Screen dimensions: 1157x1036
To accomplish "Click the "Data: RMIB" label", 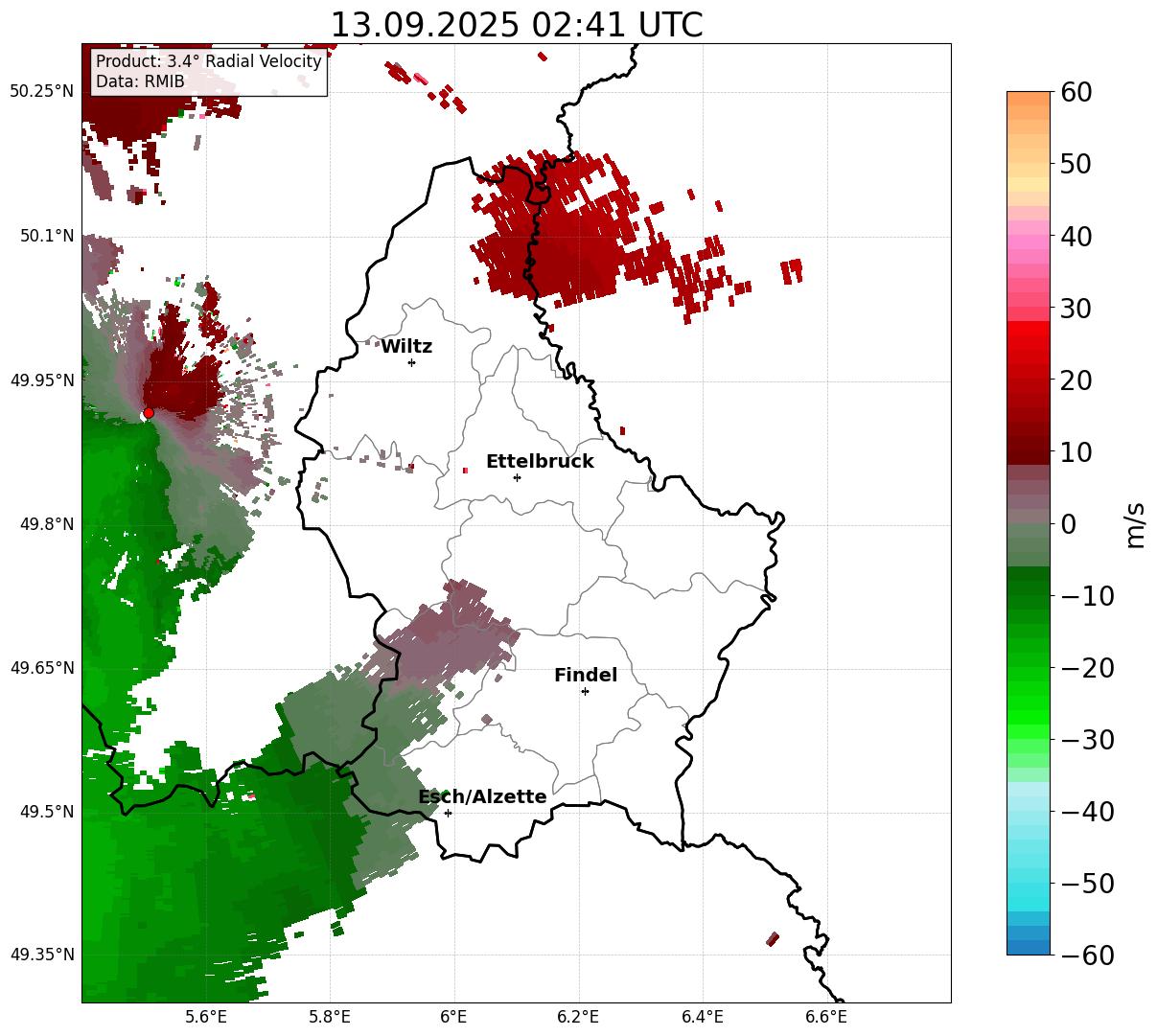I will tap(140, 81).
